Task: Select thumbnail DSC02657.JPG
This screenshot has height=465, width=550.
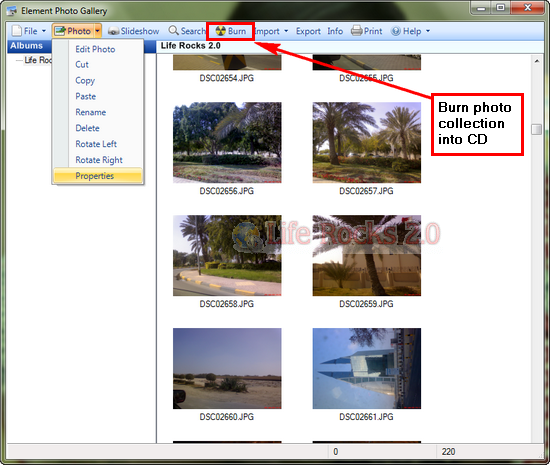Action: point(367,142)
